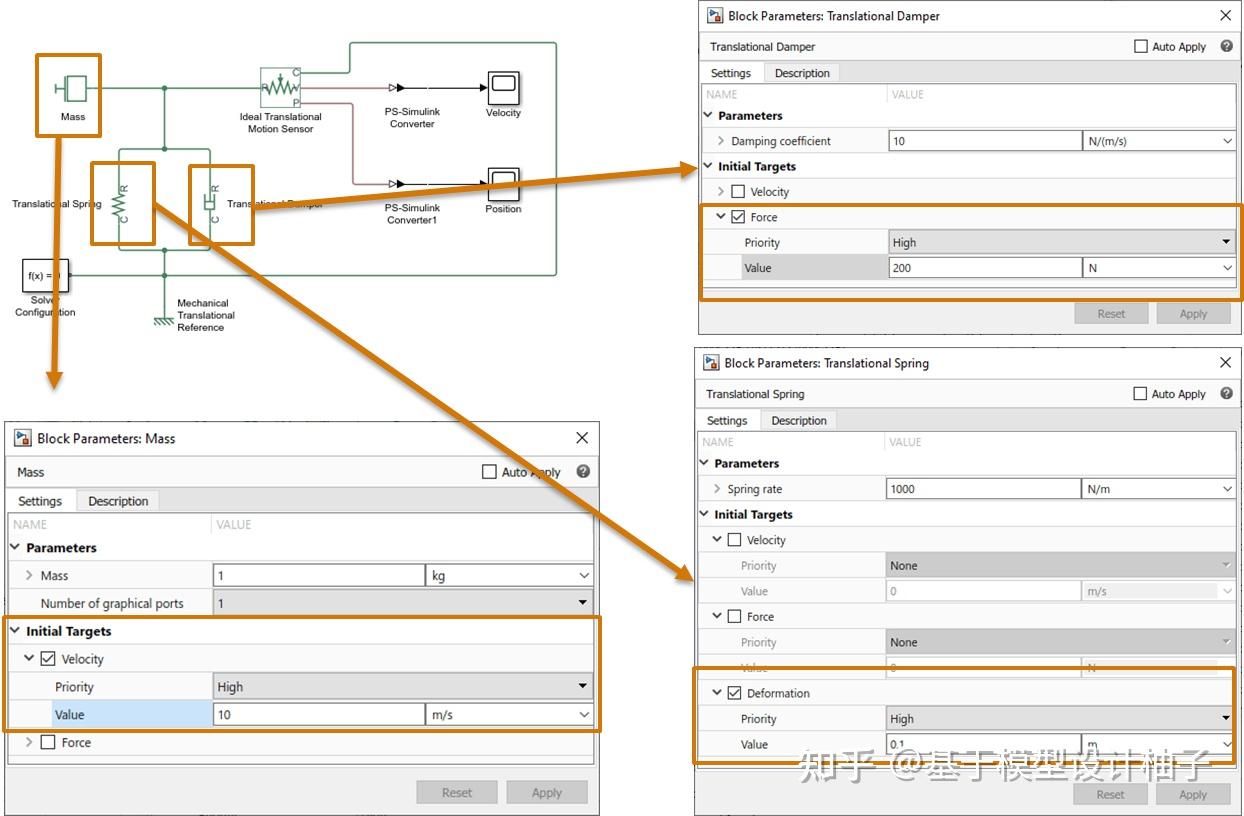Click the Translational Spring block
The width and height of the screenshot is (1244, 816).
click(122, 203)
